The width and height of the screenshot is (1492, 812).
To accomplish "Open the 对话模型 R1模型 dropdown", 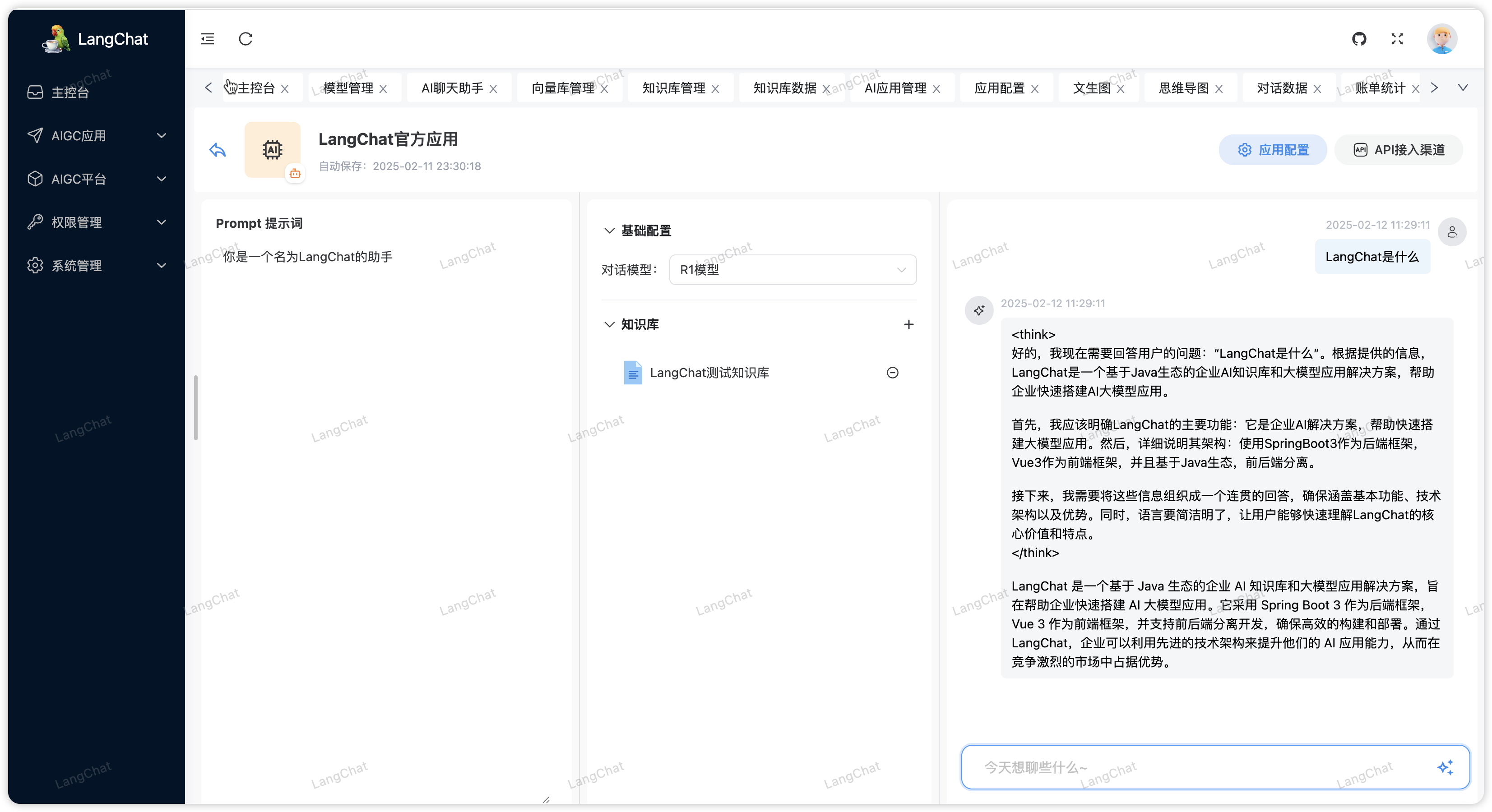I will click(792, 270).
